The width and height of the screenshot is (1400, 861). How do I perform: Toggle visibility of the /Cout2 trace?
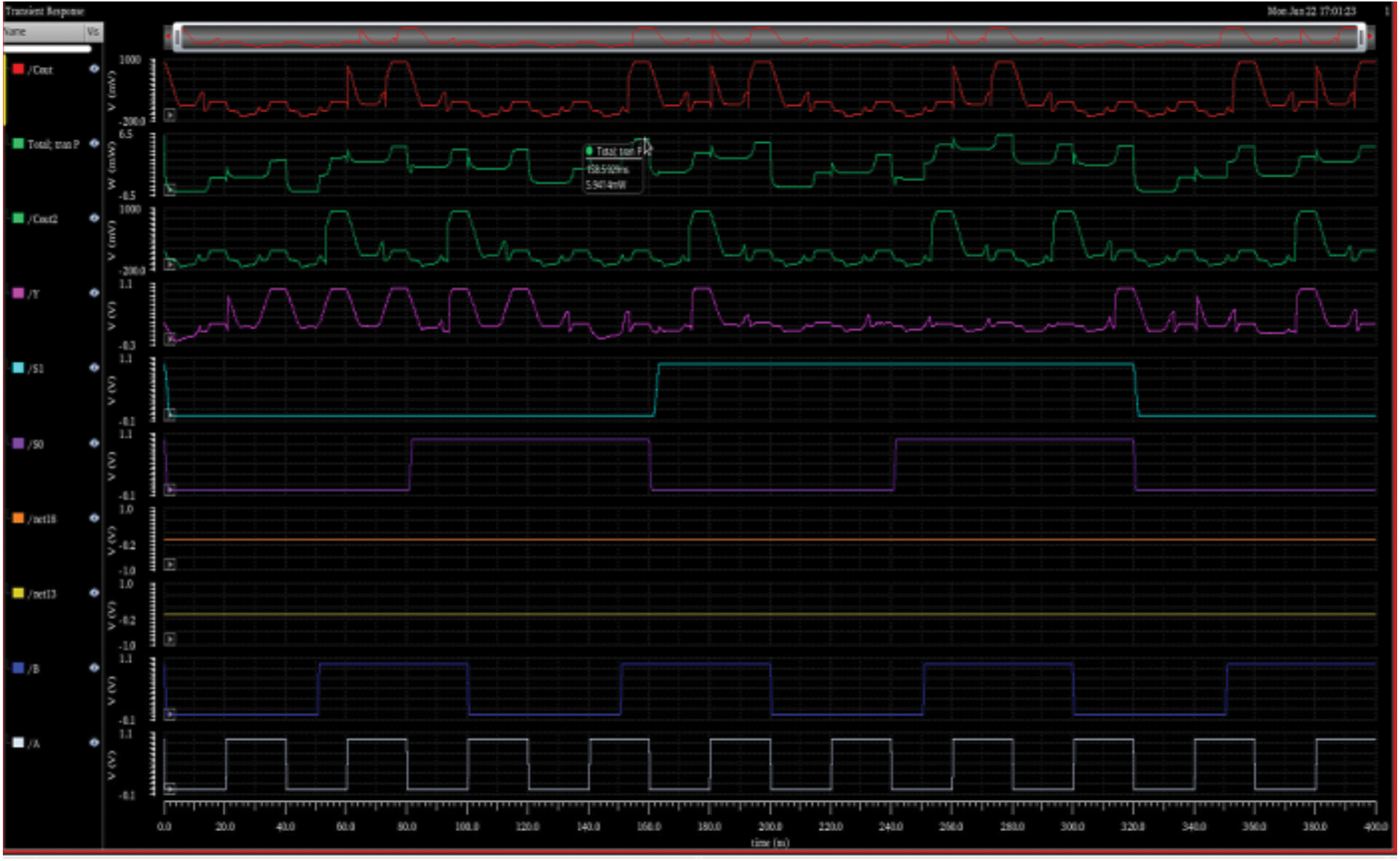94,218
